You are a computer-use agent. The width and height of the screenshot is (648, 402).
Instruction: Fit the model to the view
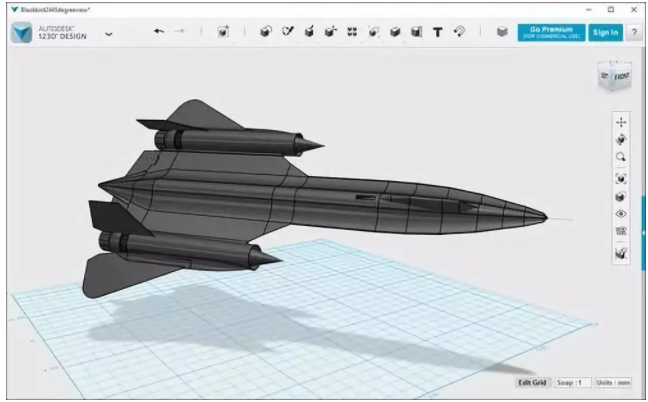pyautogui.click(x=621, y=179)
